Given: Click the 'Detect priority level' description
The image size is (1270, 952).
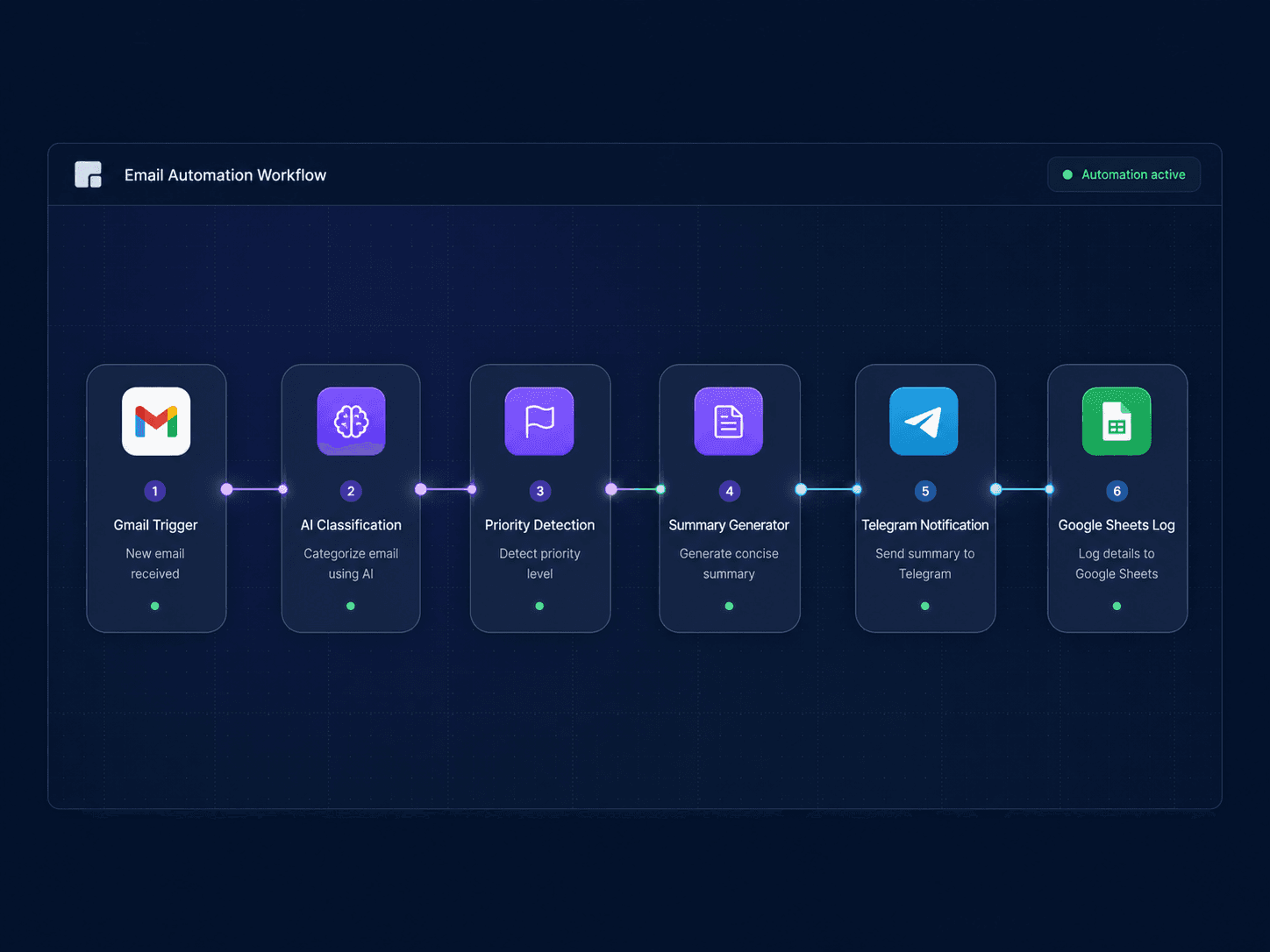Looking at the screenshot, I should coord(540,564).
